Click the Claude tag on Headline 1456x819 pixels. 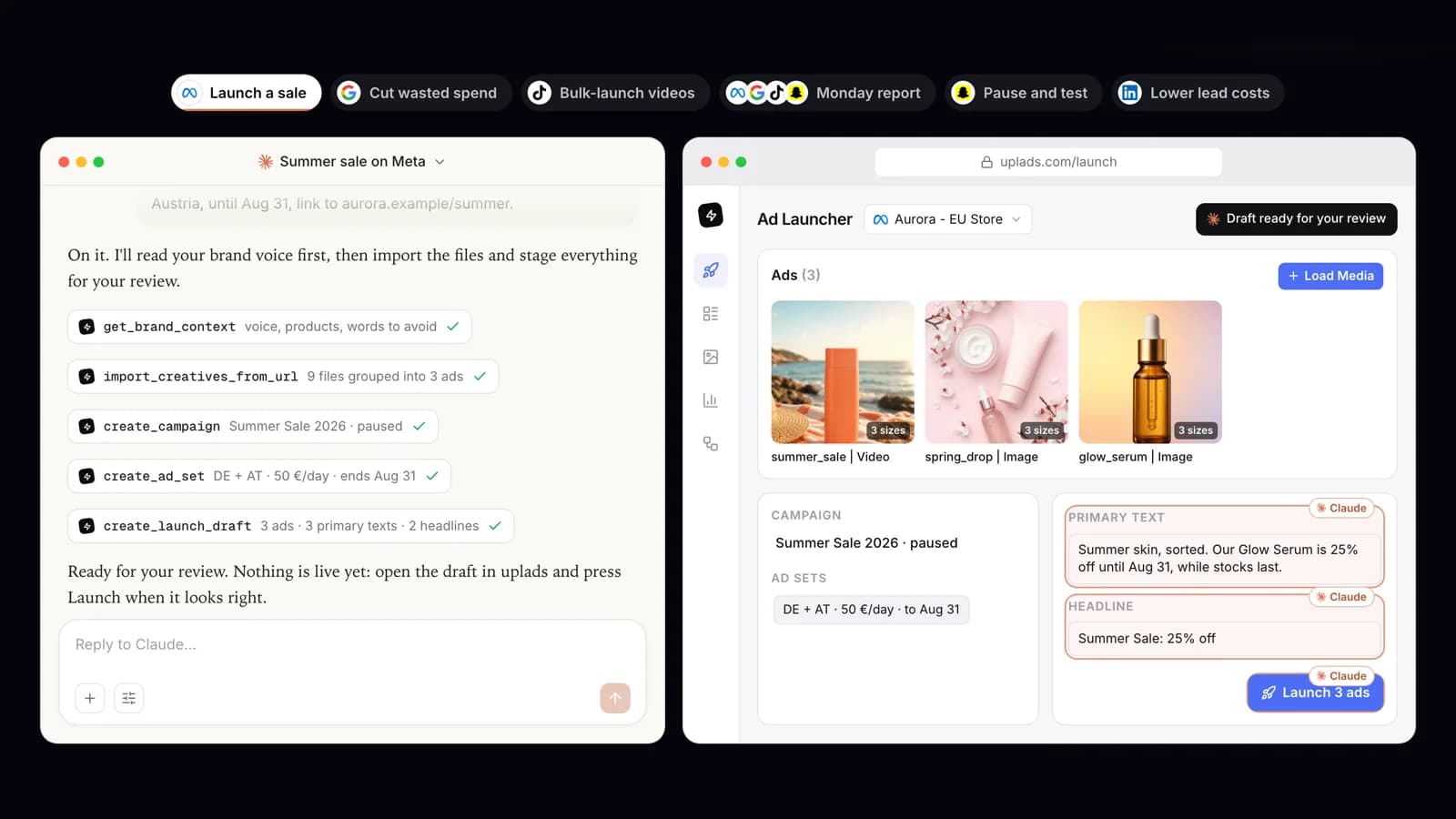(x=1341, y=597)
